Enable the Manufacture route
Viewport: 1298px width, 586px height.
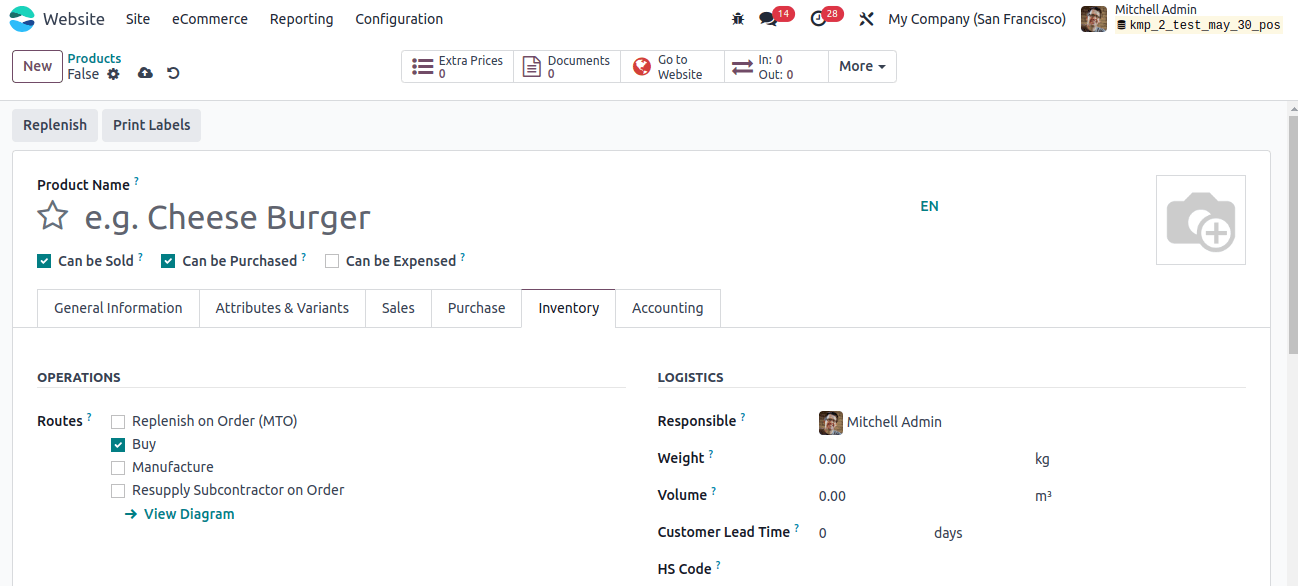(118, 468)
